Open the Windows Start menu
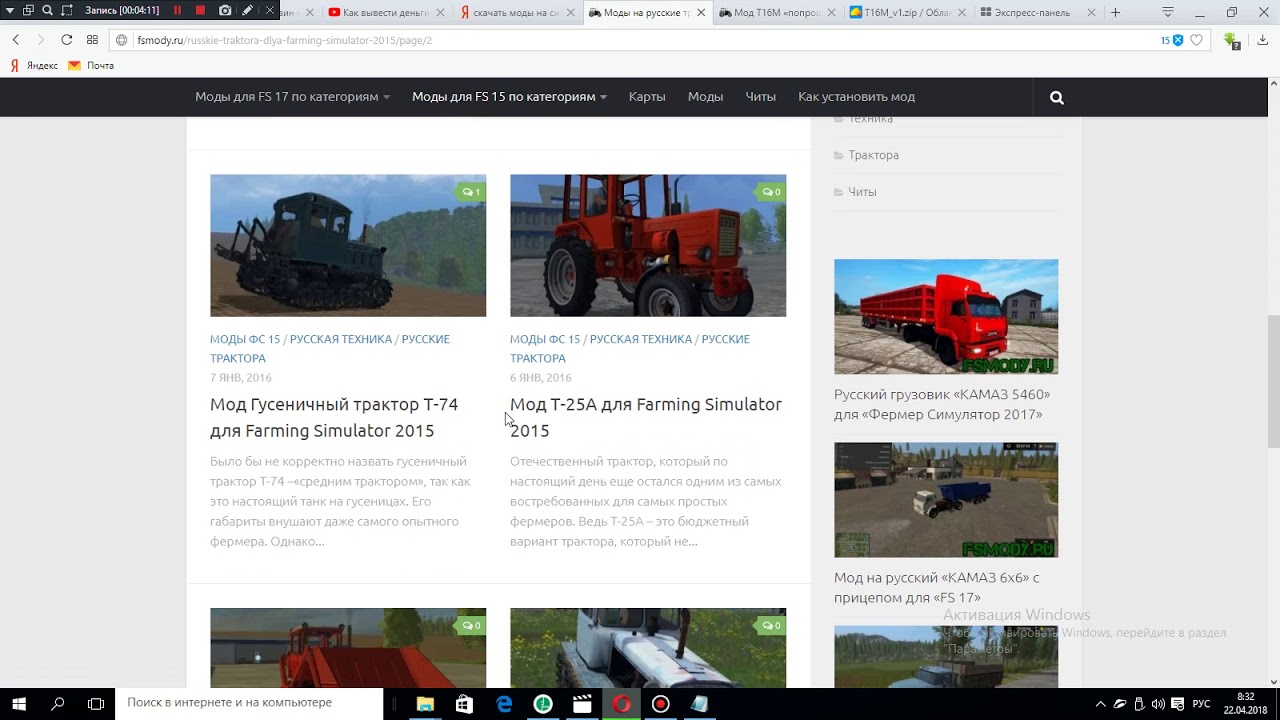This screenshot has width=1280, height=720. (19, 704)
